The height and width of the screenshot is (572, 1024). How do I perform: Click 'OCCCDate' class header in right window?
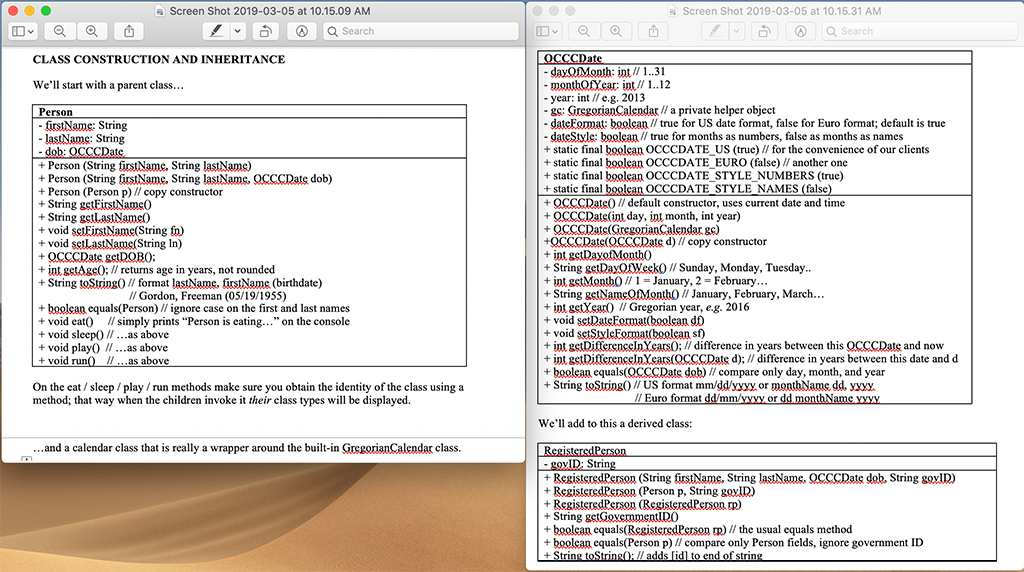pyautogui.click(x=573, y=58)
